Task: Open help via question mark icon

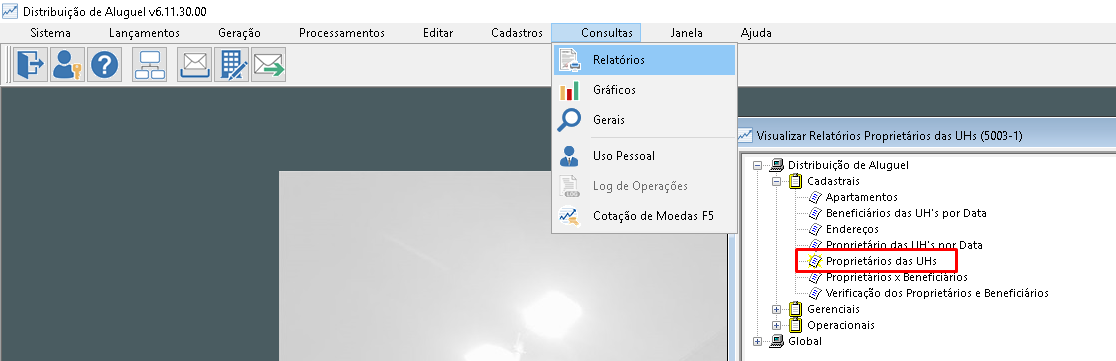Action: [x=105, y=65]
